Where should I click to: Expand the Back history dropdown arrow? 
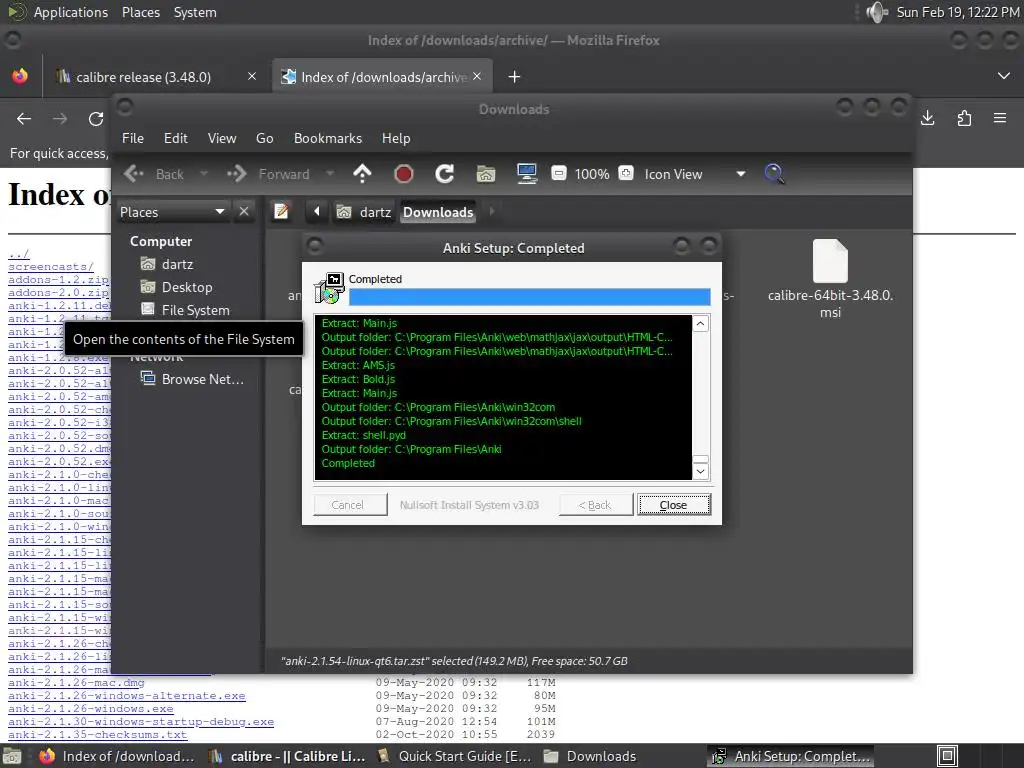point(204,174)
